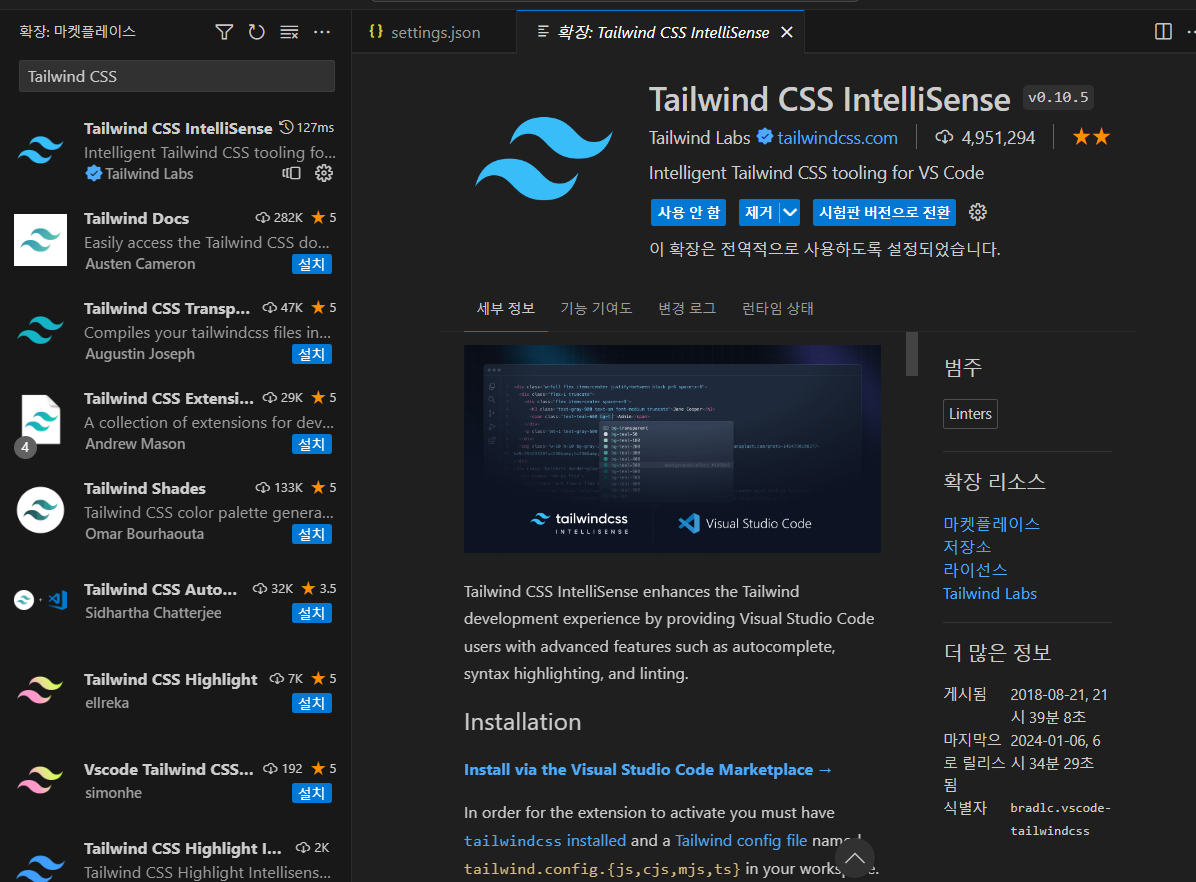Open tailwindcss installed link
This screenshot has height=882, width=1196.
pos(545,841)
